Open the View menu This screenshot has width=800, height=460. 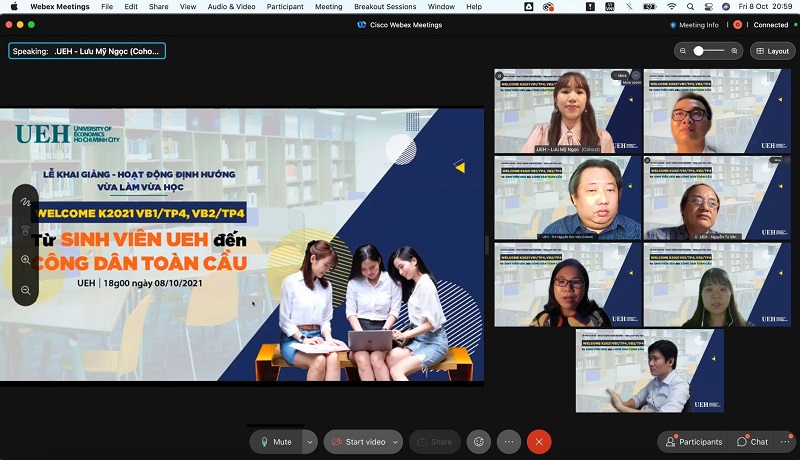click(188, 7)
